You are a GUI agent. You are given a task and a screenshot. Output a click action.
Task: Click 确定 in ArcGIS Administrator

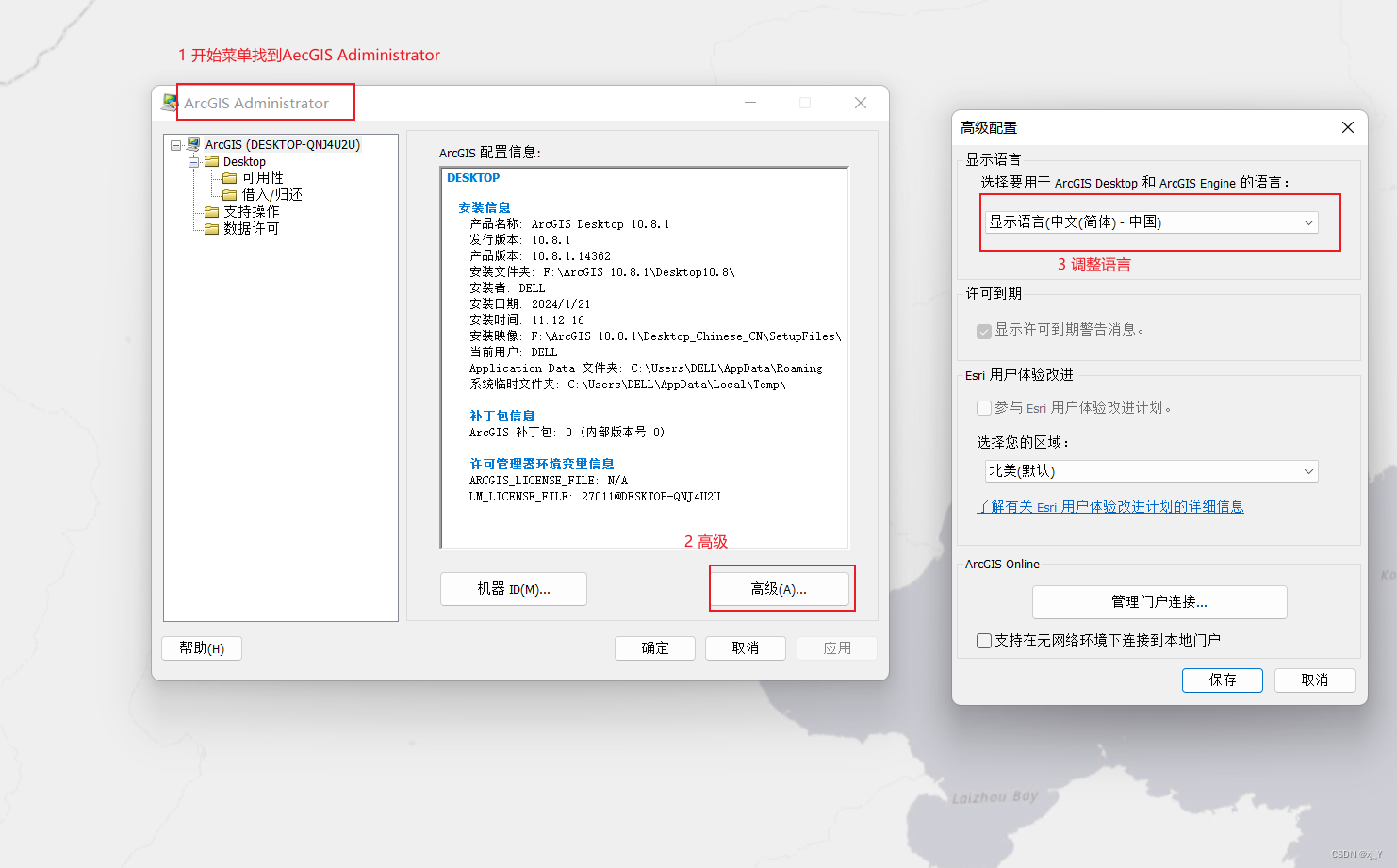[655, 648]
